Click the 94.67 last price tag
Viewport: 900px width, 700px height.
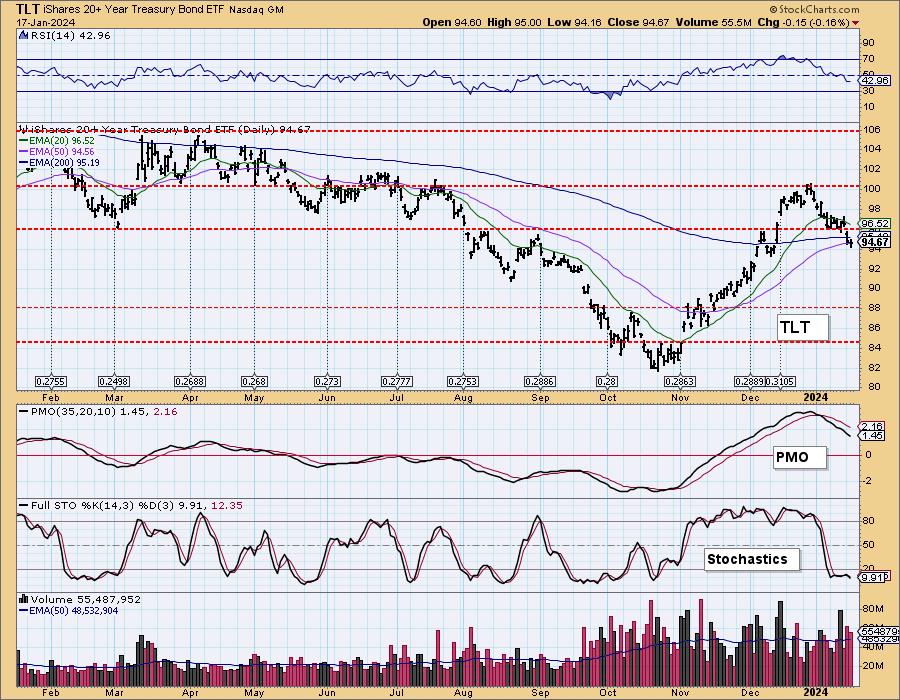click(875, 242)
